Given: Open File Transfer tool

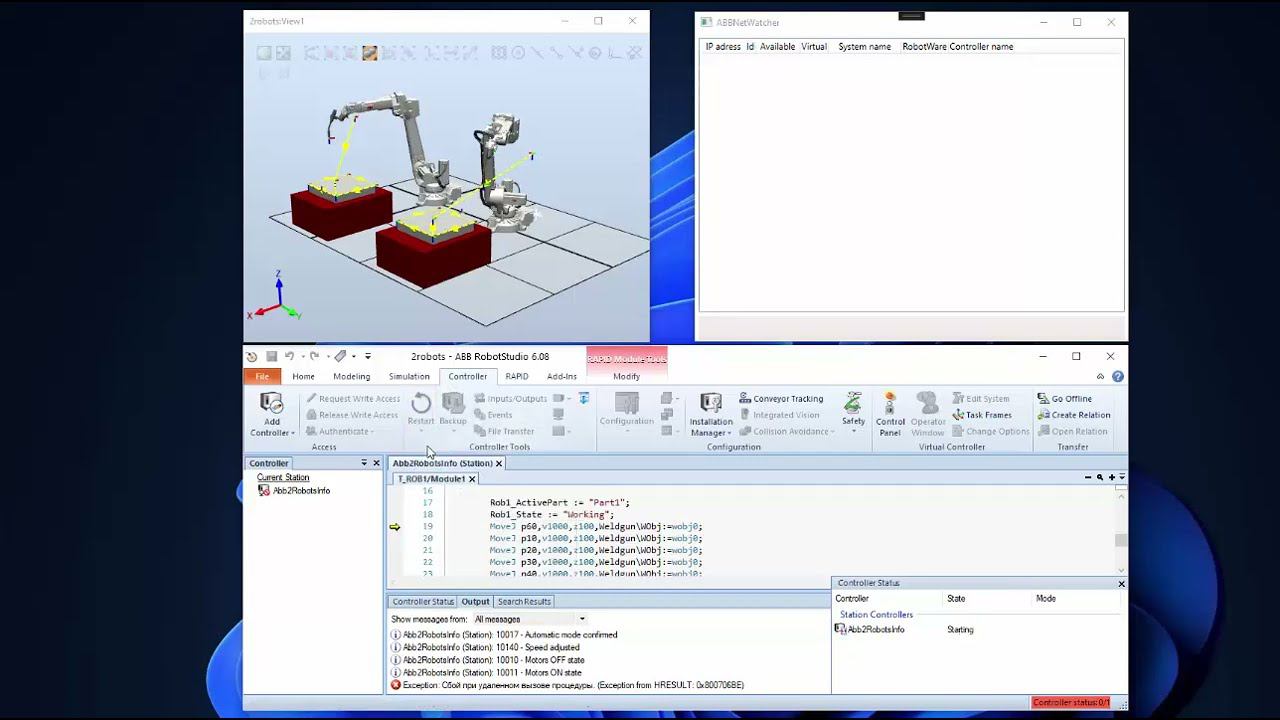Looking at the screenshot, I should click(x=504, y=431).
